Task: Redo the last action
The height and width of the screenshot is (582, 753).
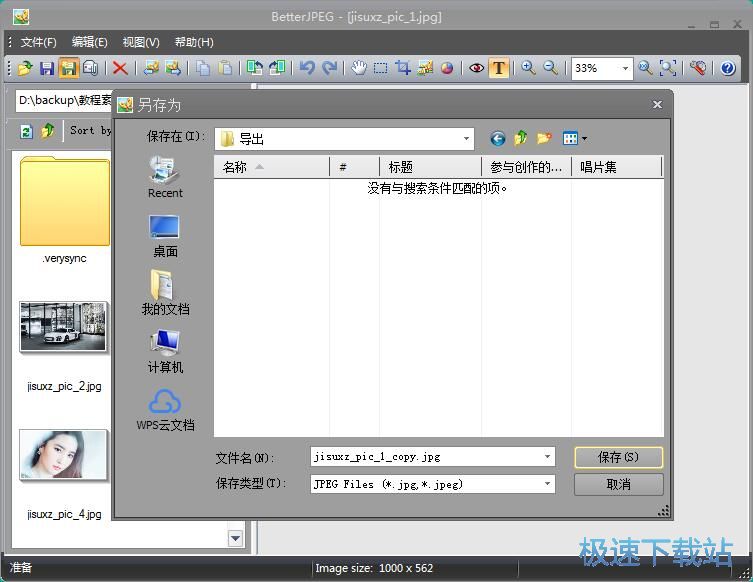Action: pos(329,68)
